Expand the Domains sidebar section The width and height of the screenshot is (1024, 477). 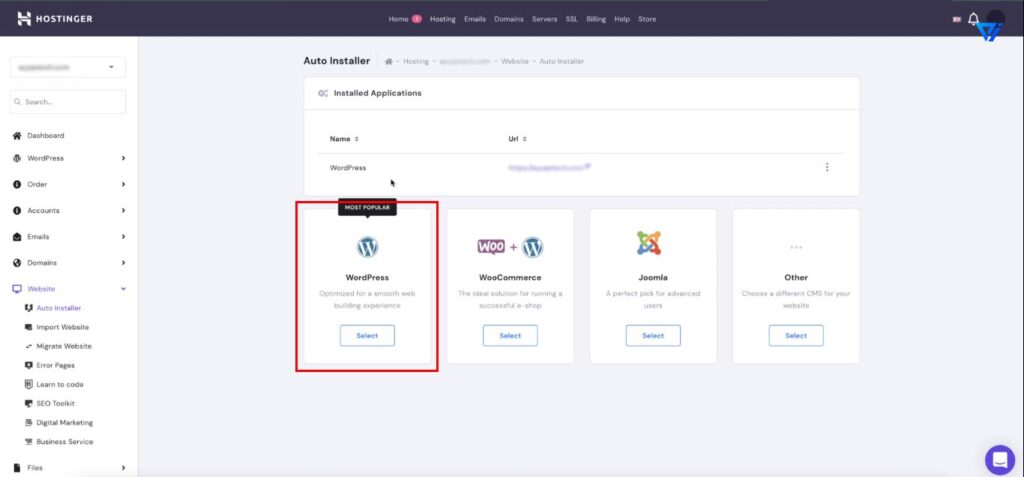tap(123, 263)
